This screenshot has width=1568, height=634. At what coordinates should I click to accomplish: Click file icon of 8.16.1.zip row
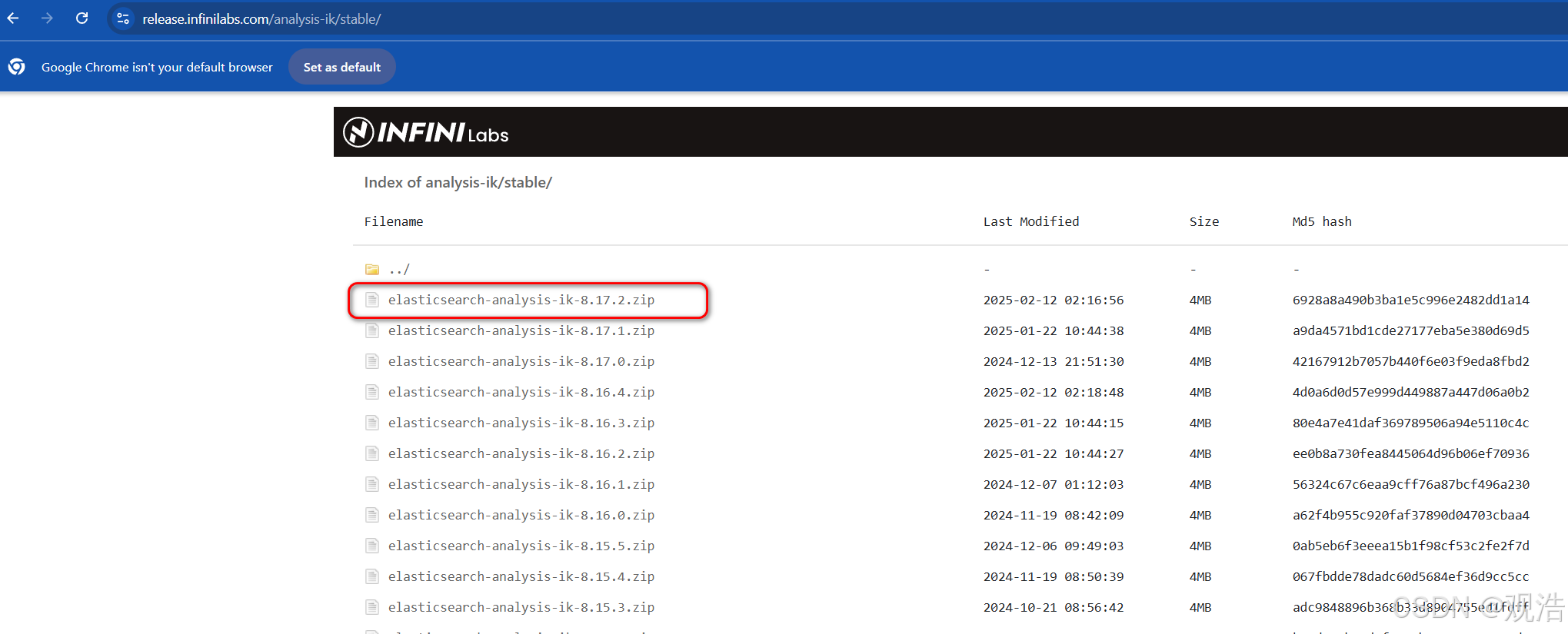click(372, 484)
